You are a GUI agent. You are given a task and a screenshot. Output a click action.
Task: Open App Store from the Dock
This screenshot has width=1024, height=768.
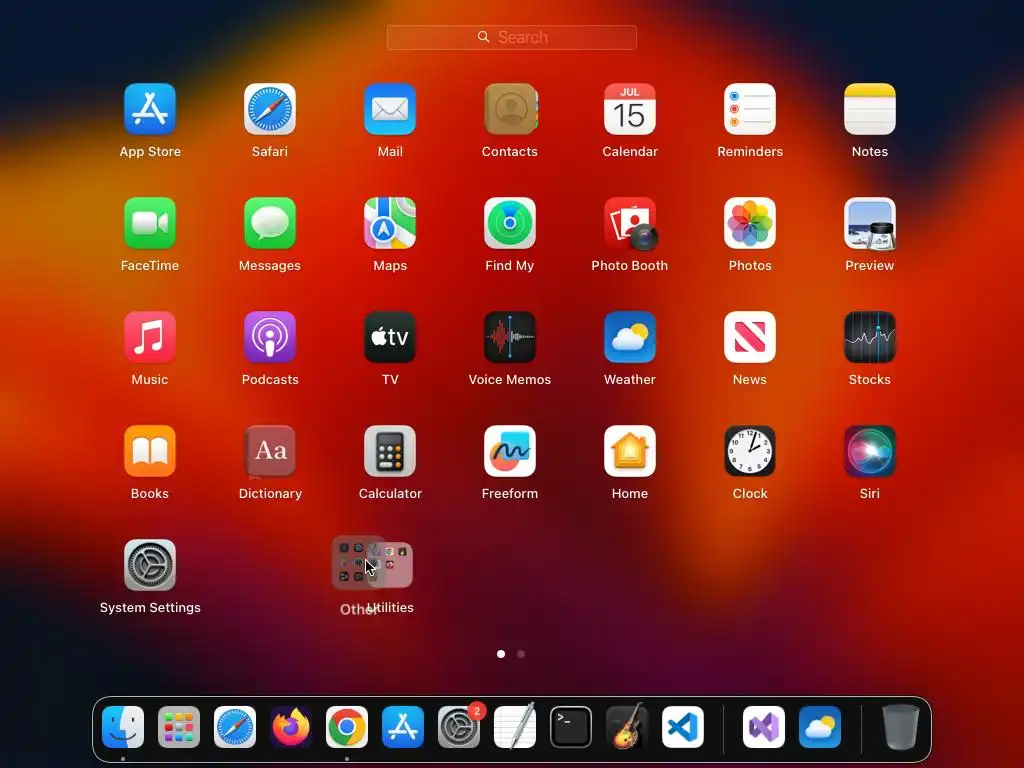click(x=403, y=727)
